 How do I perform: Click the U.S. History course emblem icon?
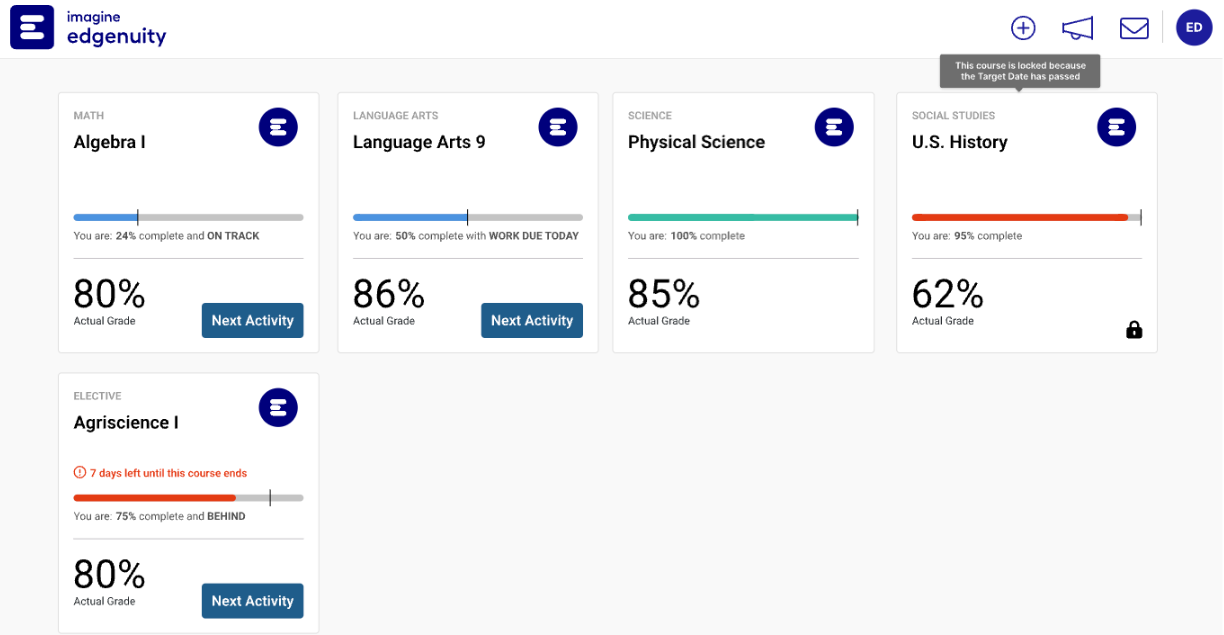[x=1116, y=127]
